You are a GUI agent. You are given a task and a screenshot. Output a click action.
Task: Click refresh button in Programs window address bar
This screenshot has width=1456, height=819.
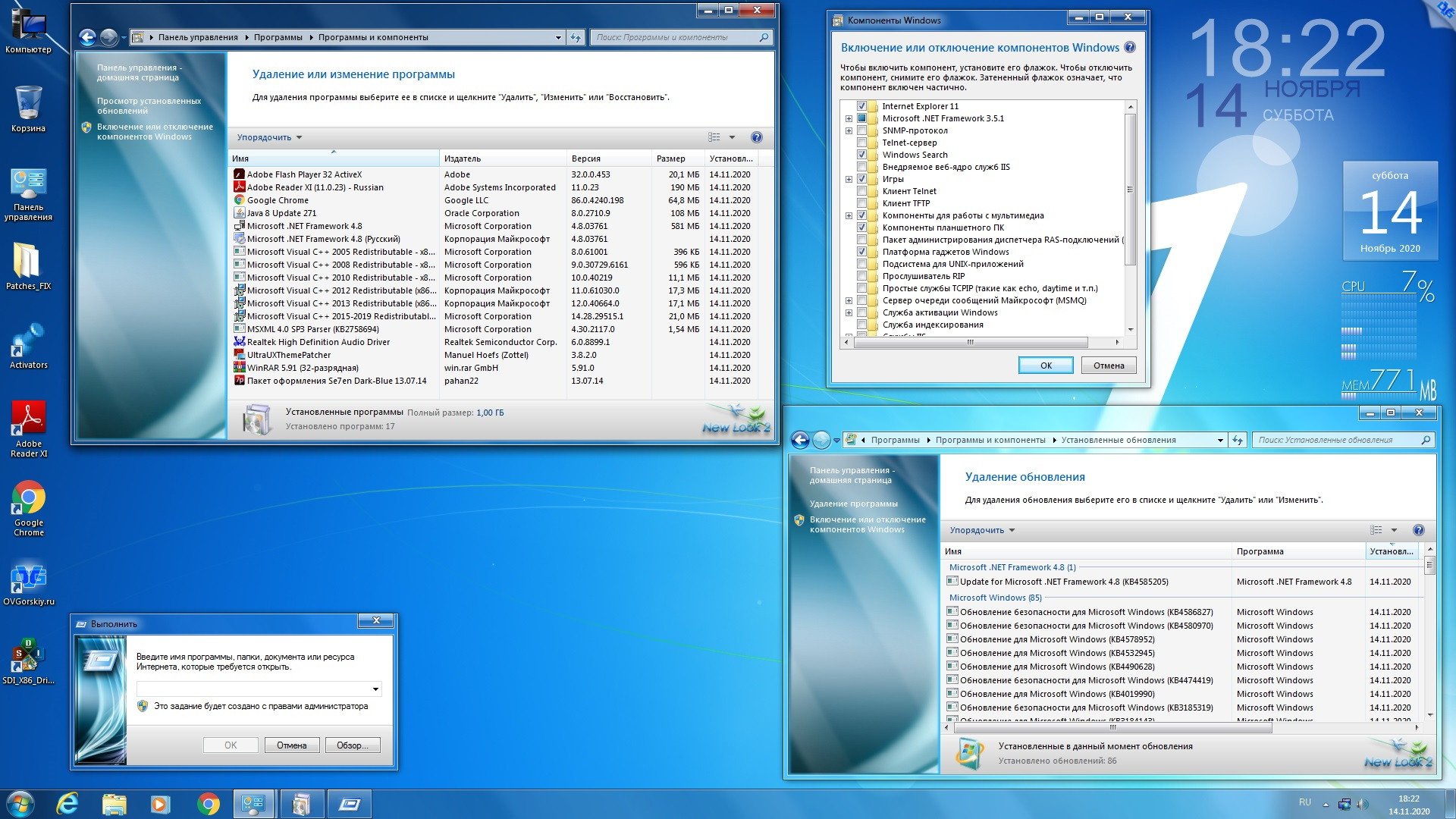click(x=576, y=37)
